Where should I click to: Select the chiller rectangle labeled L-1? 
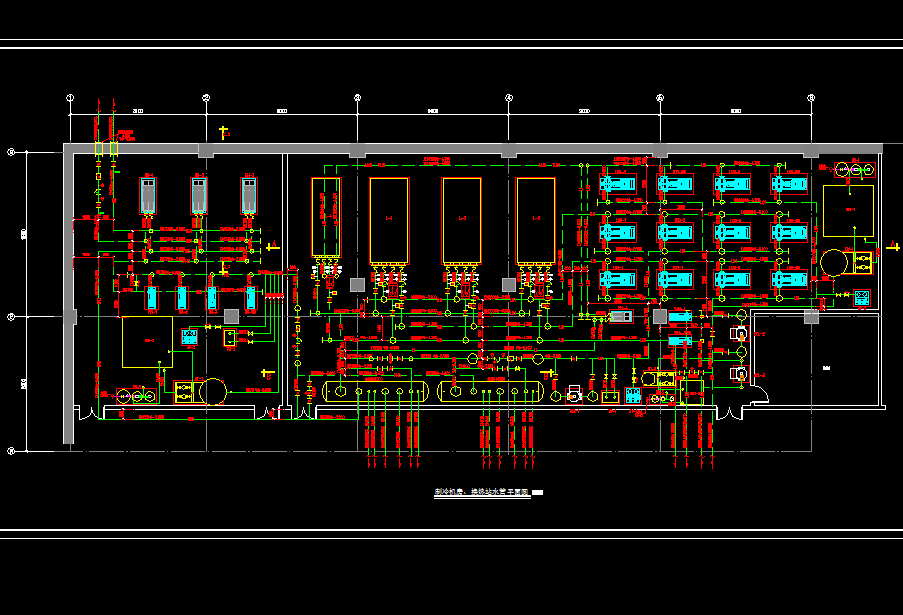click(389, 221)
